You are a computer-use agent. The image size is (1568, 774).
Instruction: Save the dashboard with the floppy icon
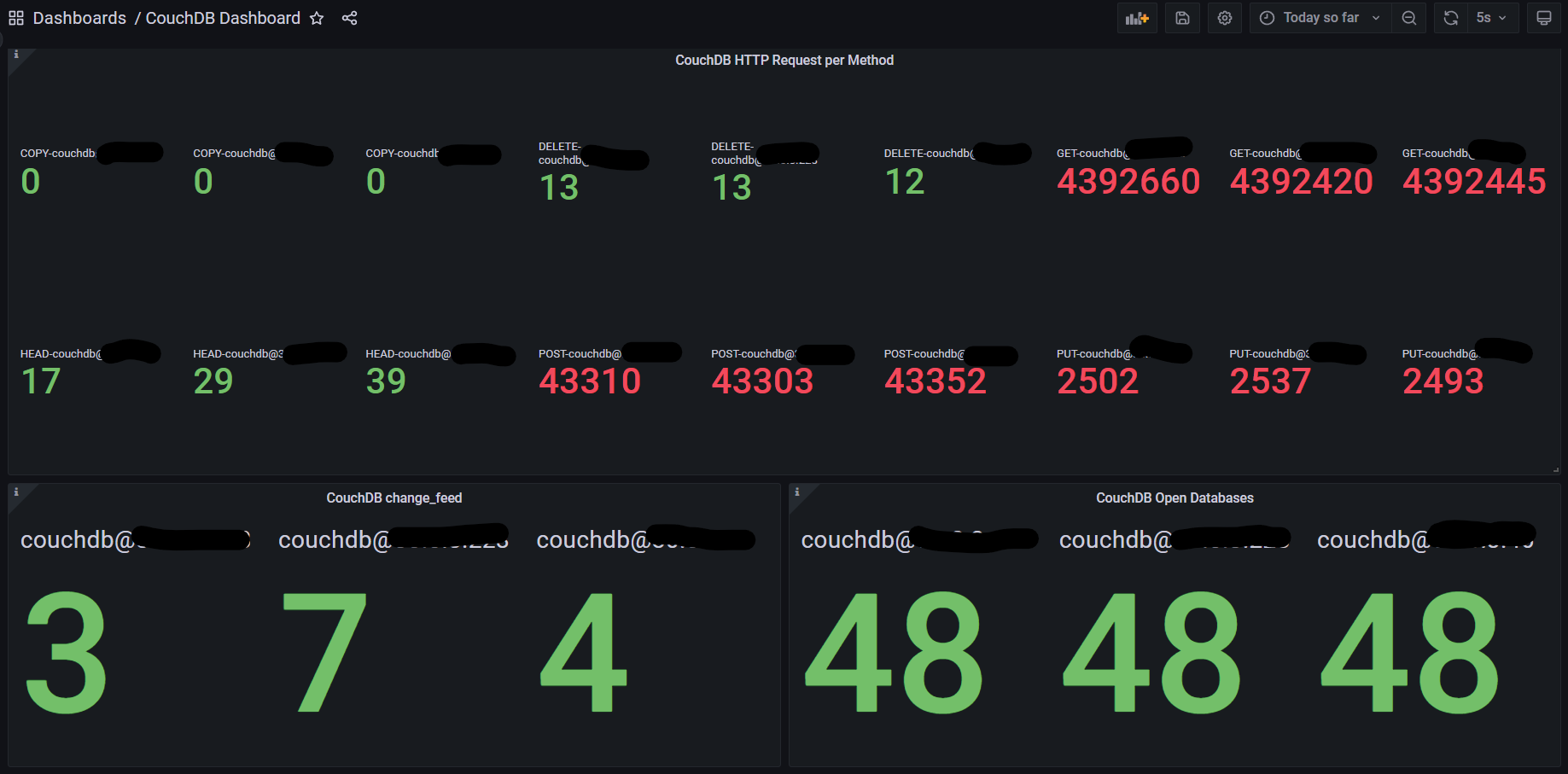(1182, 18)
